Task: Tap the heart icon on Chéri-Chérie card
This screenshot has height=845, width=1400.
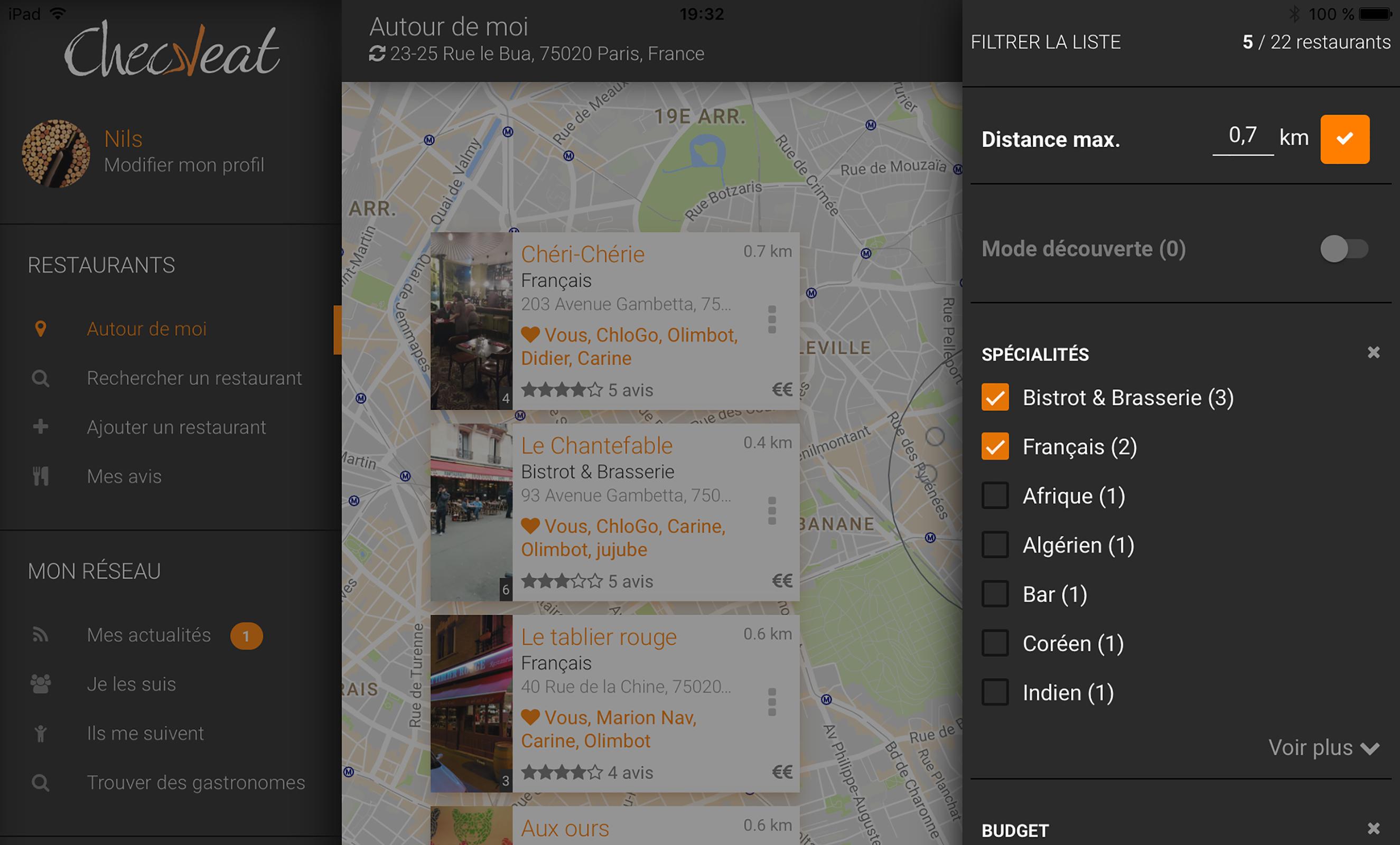Action: pos(530,334)
